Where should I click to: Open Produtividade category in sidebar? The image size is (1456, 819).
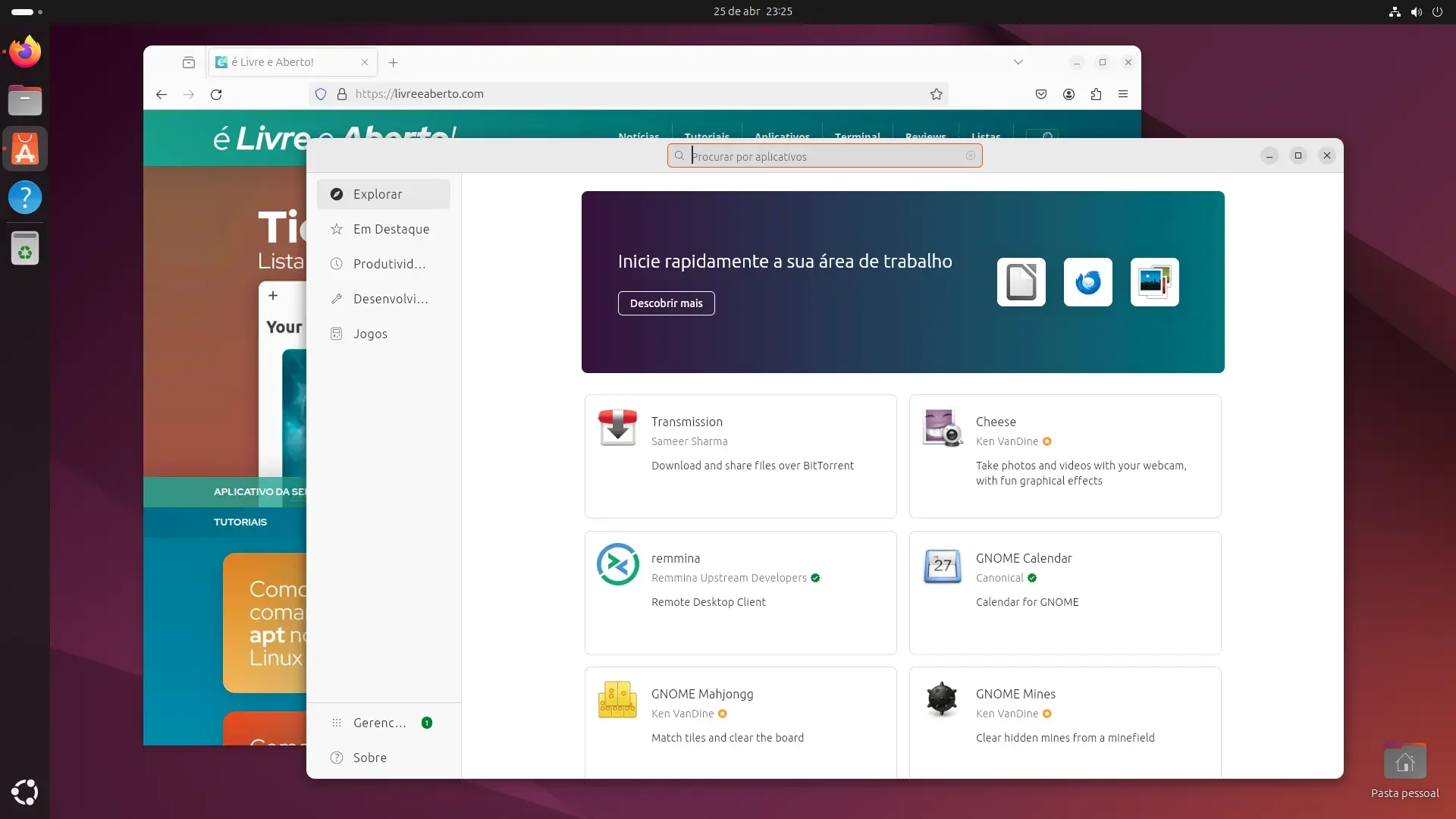click(x=384, y=264)
